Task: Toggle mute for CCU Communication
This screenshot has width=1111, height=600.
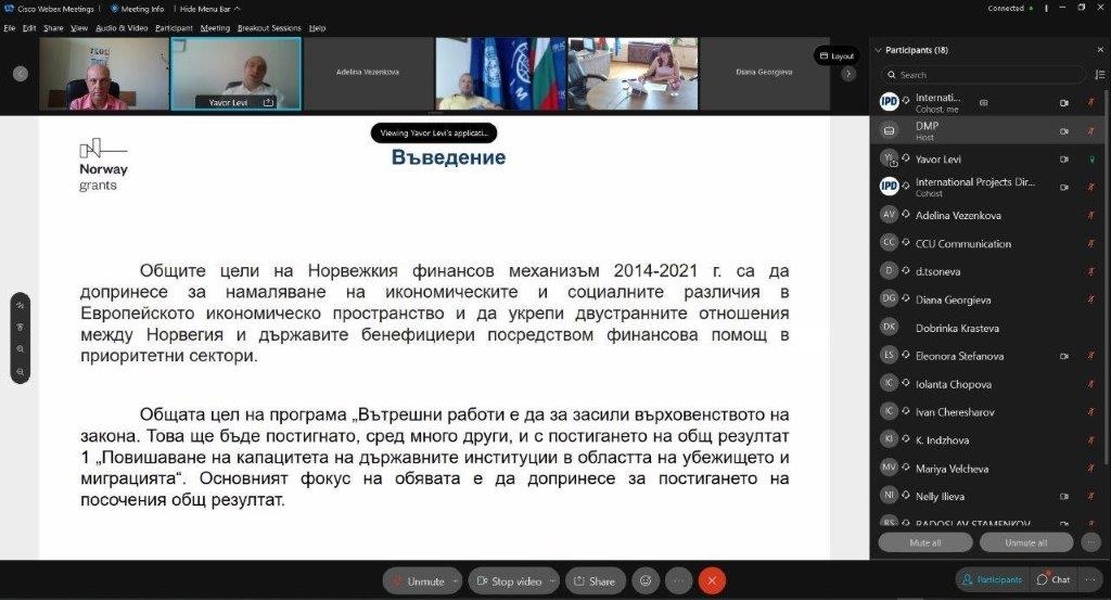Action: click(x=1091, y=244)
